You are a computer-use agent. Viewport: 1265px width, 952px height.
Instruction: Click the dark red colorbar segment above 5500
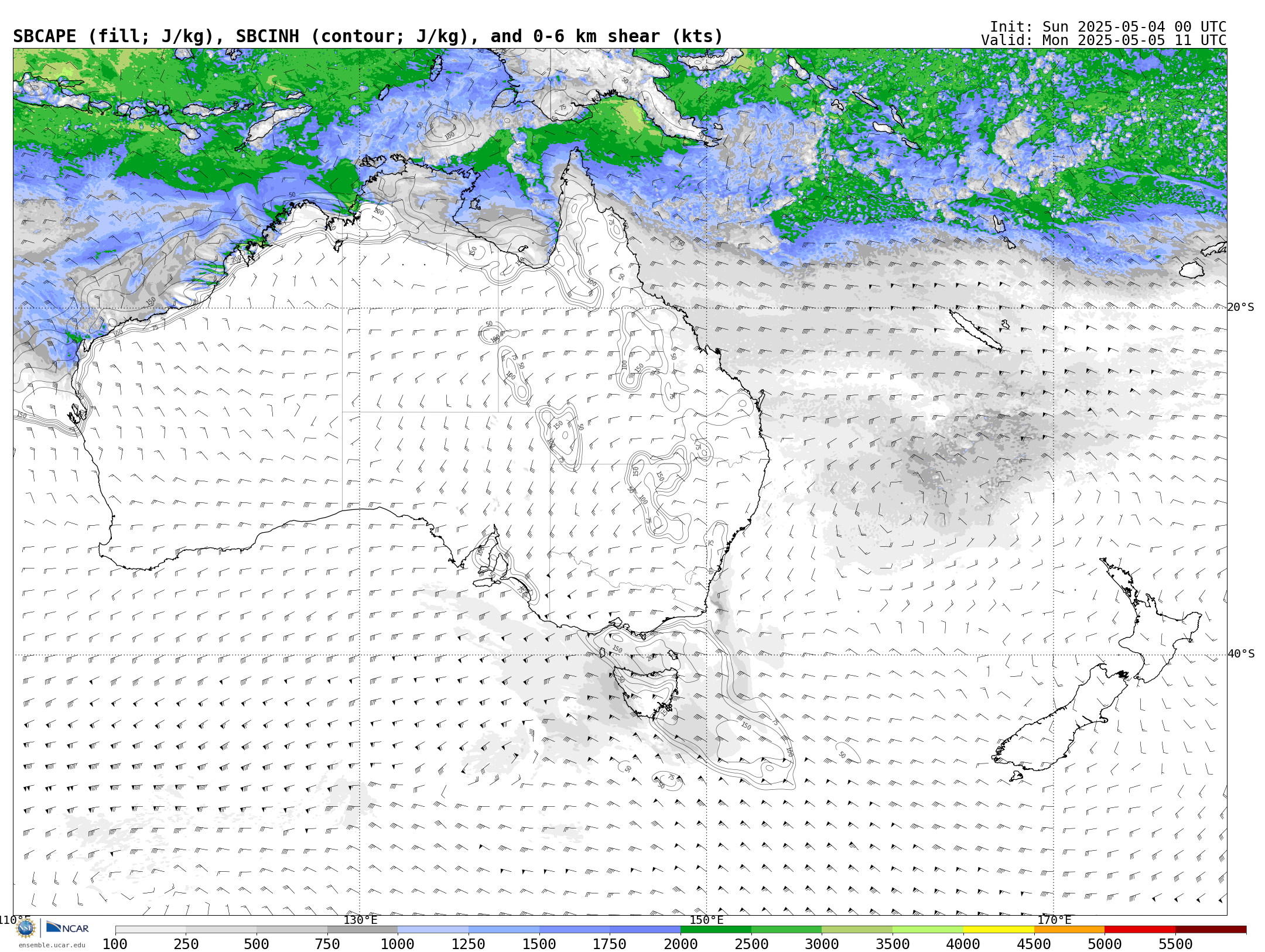point(1211,930)
